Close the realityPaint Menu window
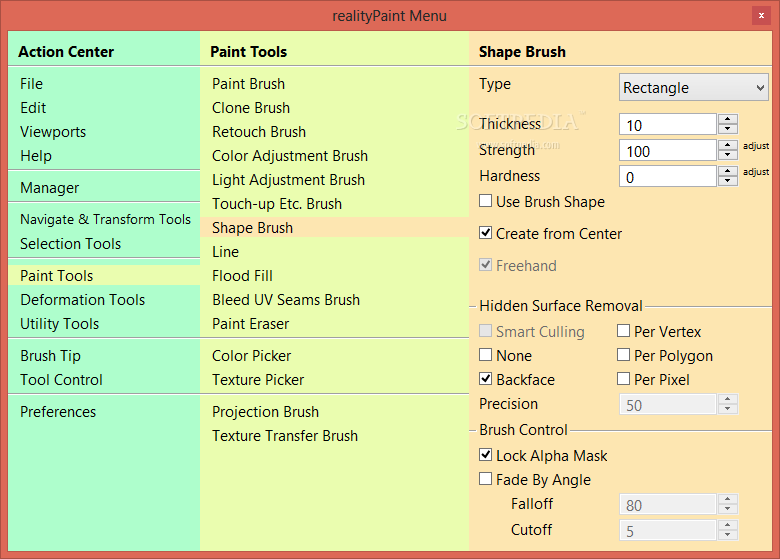Viewport: 780px width, 559px height. point(761,16)
